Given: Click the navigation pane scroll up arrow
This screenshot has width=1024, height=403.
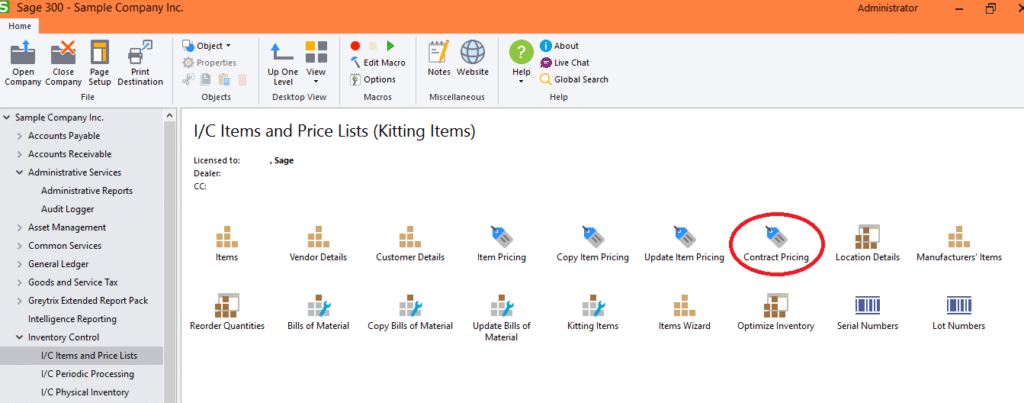Looking at the screenshot, I should 170,116.
